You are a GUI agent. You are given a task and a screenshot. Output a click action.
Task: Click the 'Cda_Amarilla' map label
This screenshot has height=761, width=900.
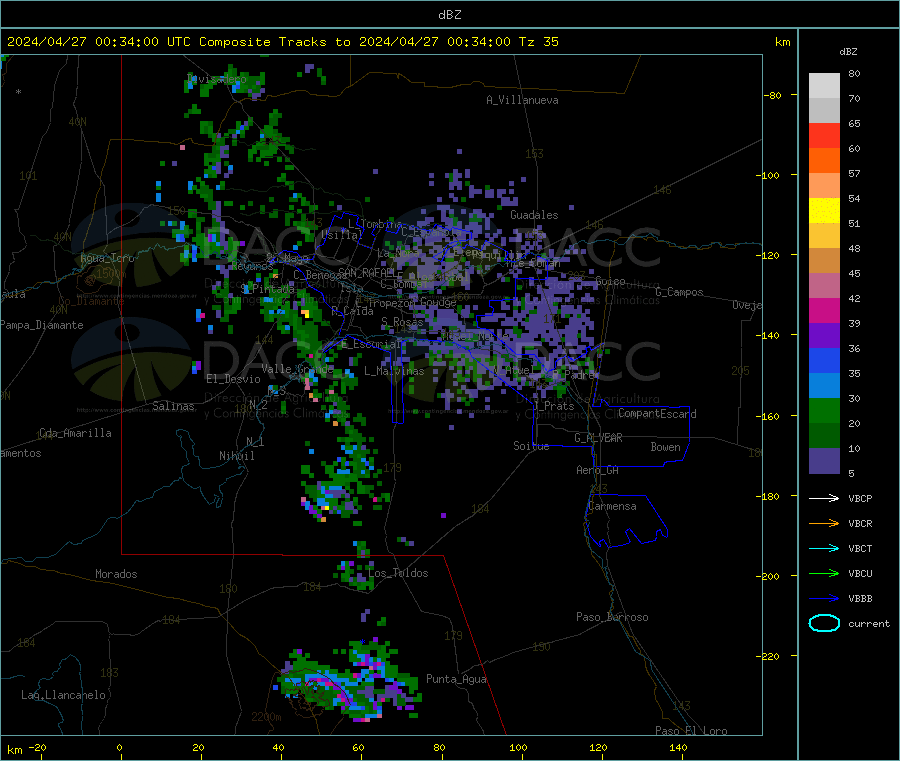click(x=76, y=433)
